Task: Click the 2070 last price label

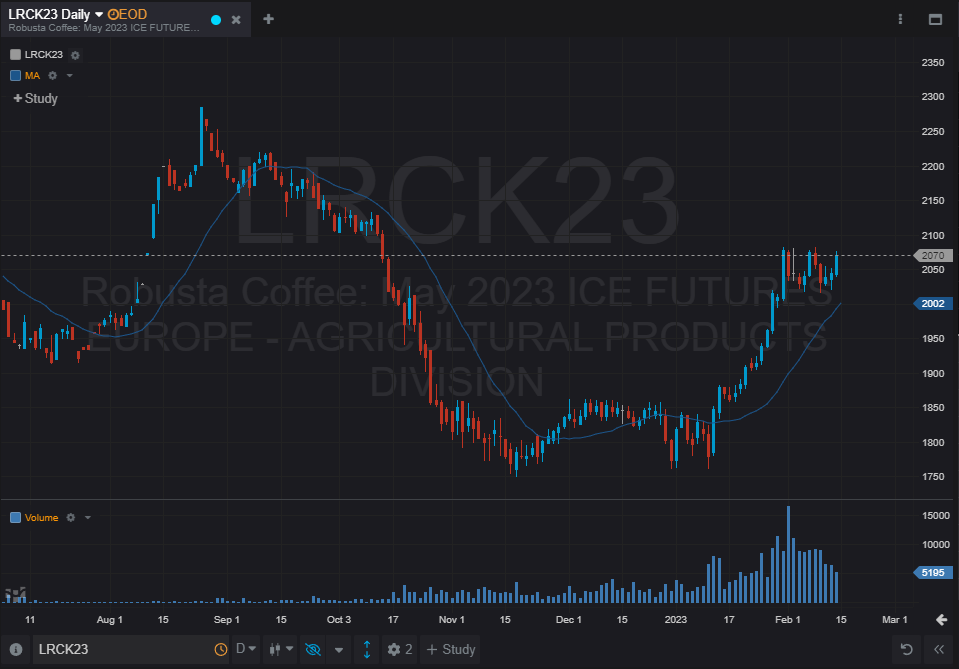Action: coord(933,256)
